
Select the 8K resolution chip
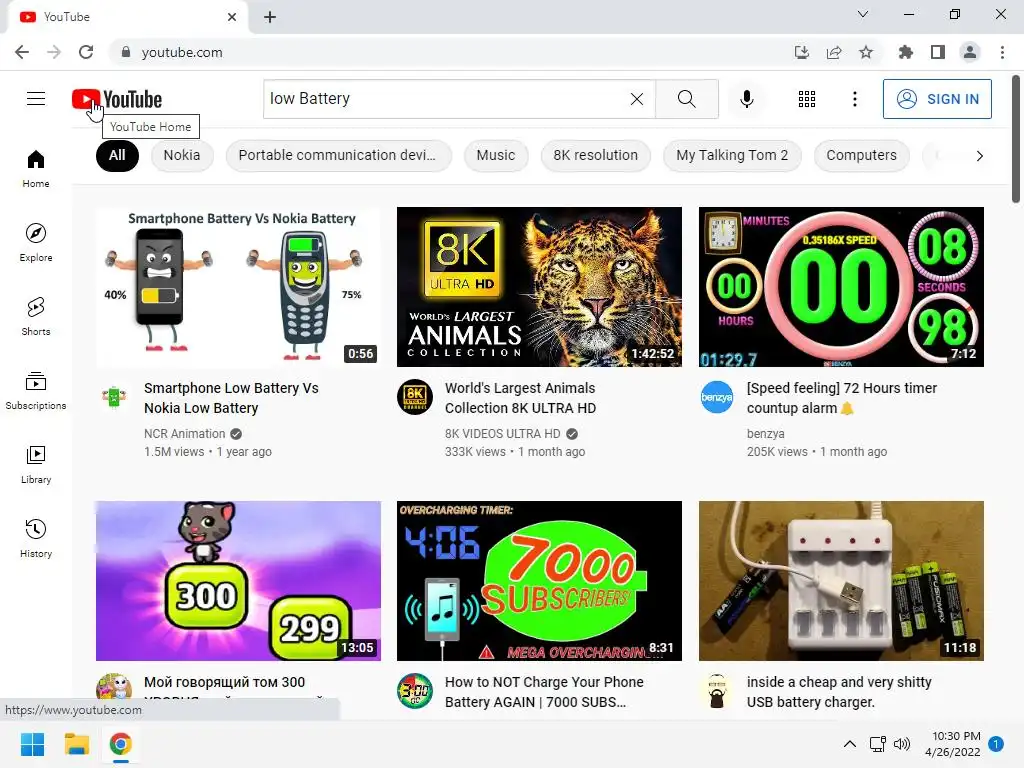point(596,155)
